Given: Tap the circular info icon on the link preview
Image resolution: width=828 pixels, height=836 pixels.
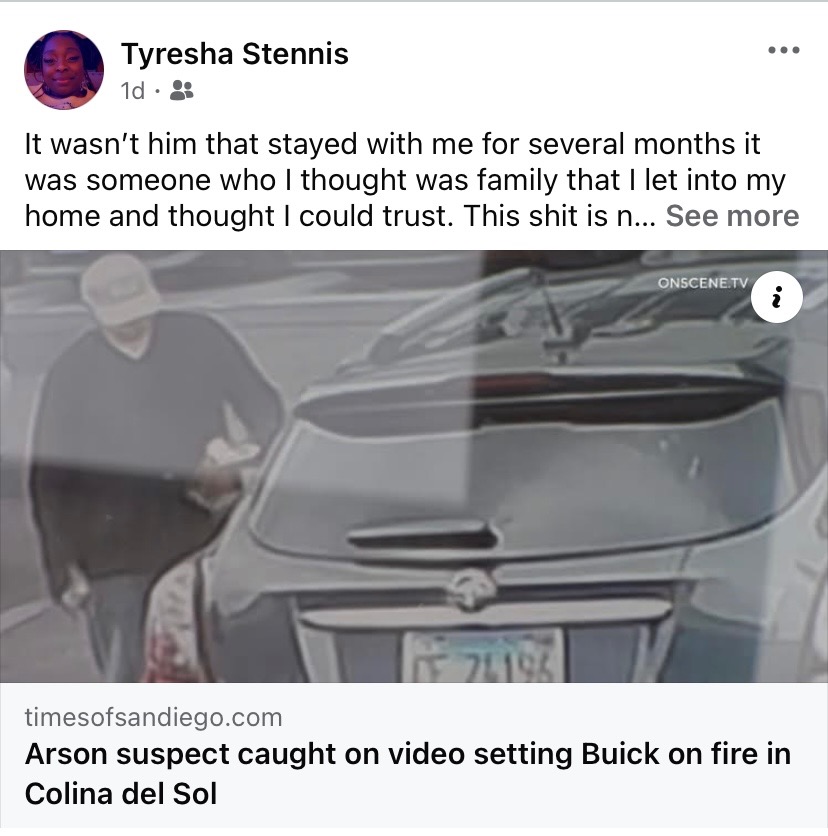Looking at the screenshot, I should tap(776, 298).
